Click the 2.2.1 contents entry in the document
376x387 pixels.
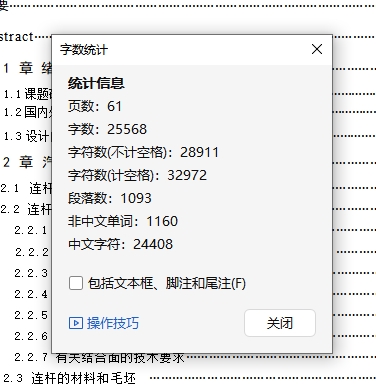(31, 230)
